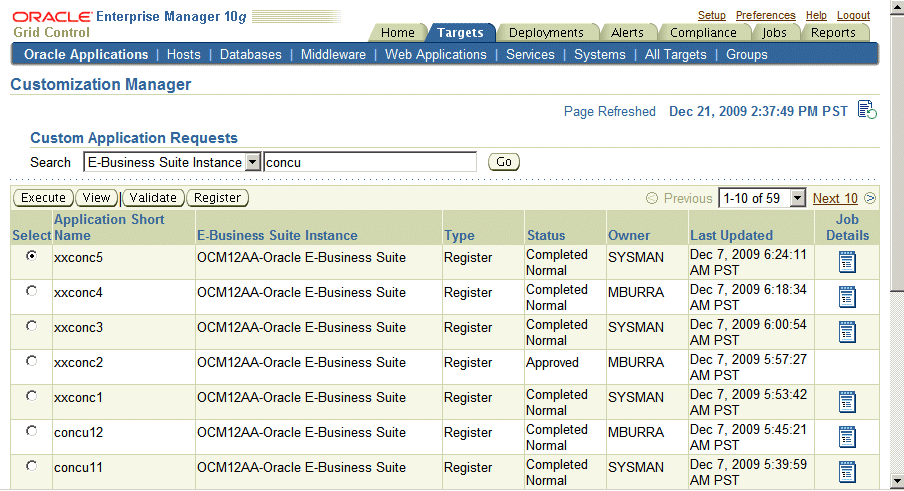904x491 pixels.
Task: Click the search text field containing concu
Action: [x=370, y=163]
